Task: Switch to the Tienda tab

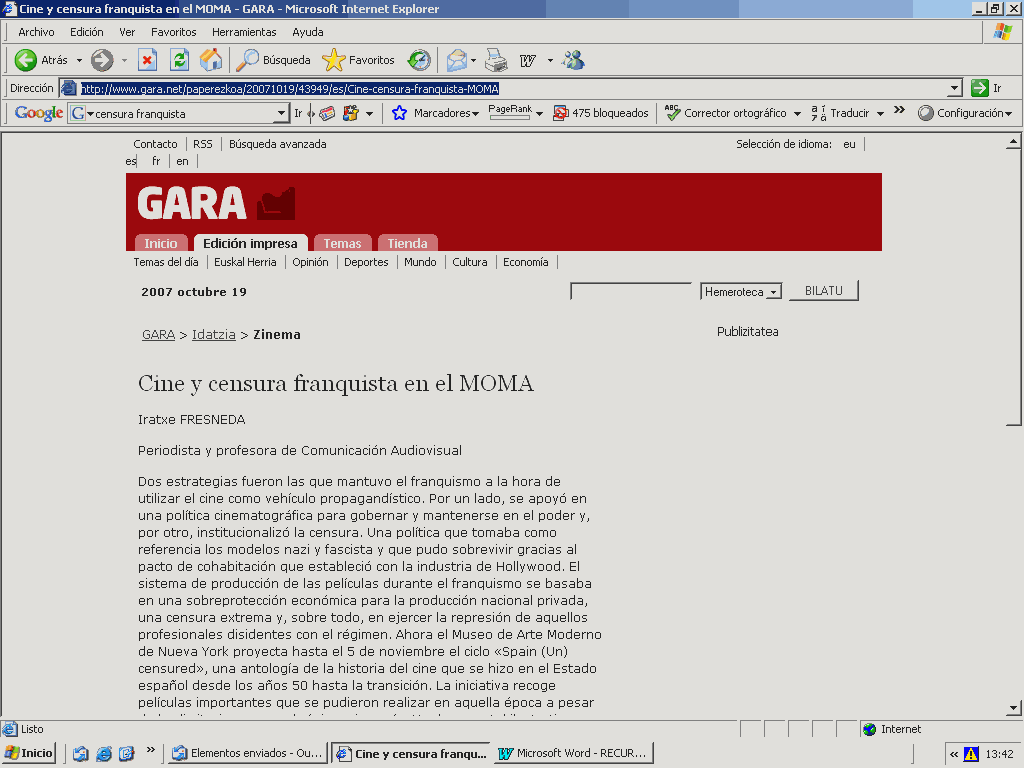Action: [408, 243]
